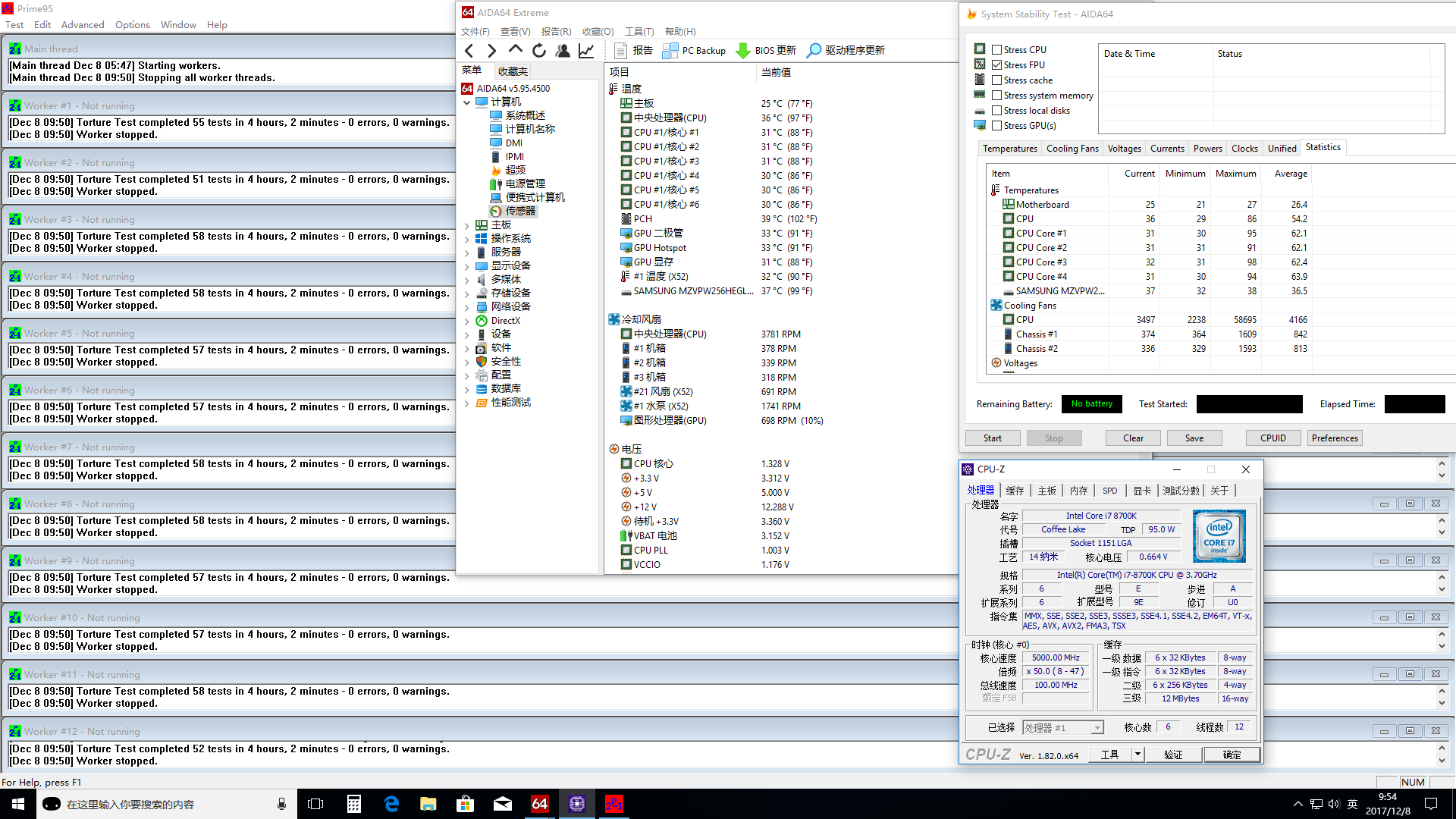Open Prime95 Advanced menu

[x=83, y=25]
